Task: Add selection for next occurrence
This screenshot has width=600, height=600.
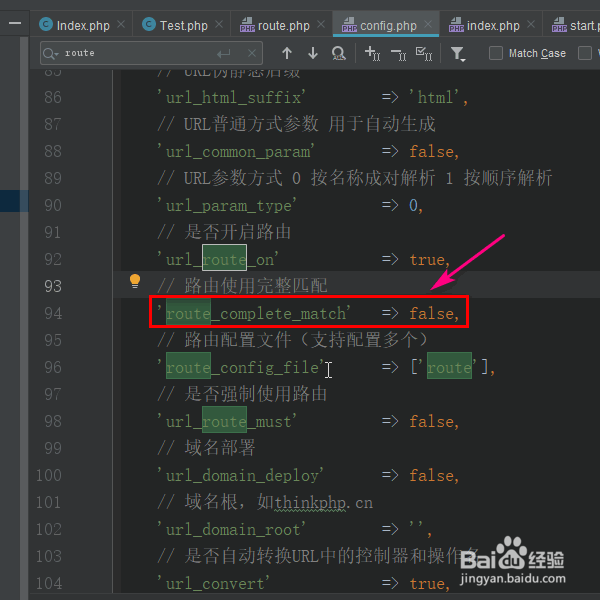Action: [x=372, y=53]
